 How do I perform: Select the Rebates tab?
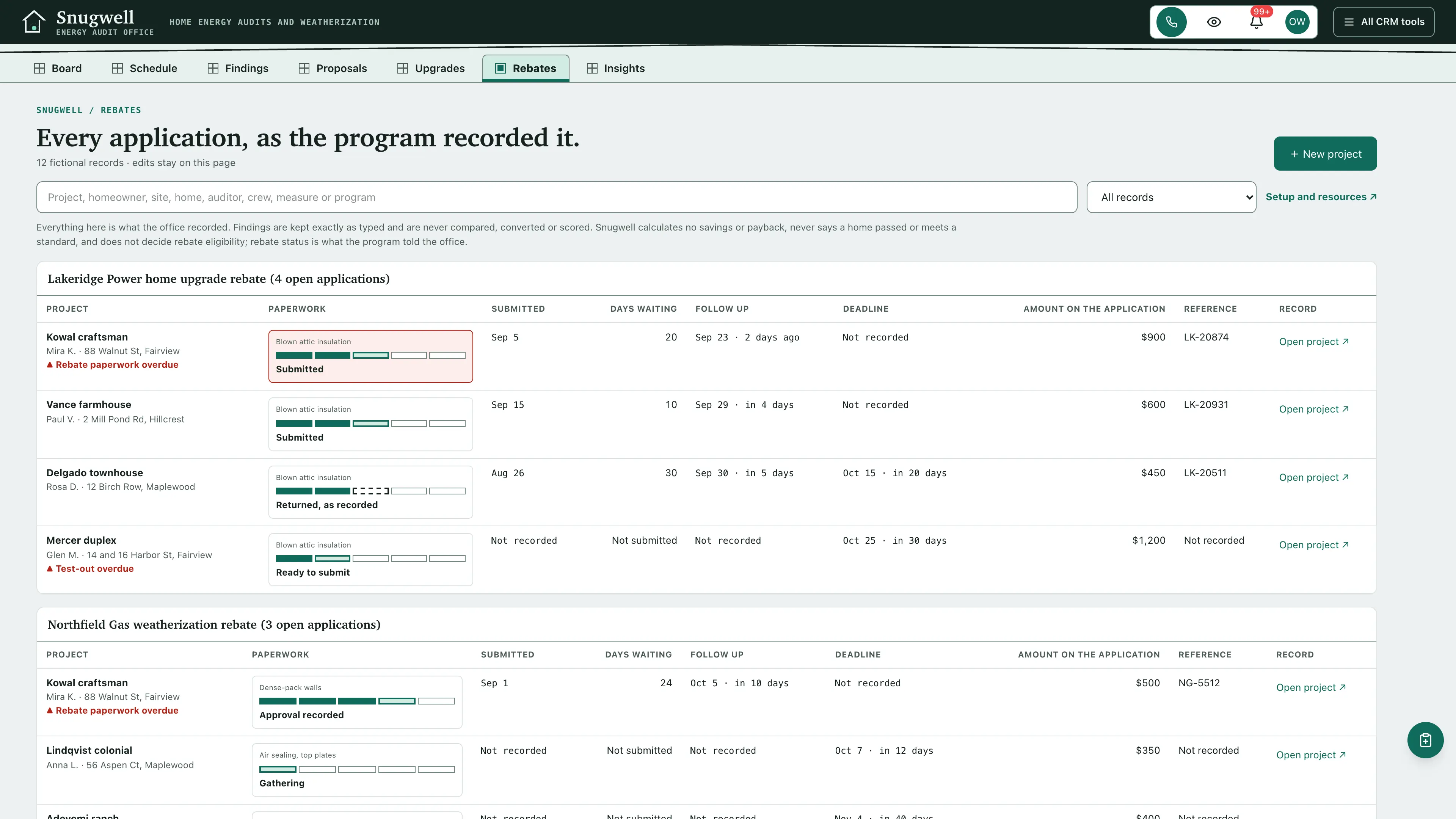526,68
